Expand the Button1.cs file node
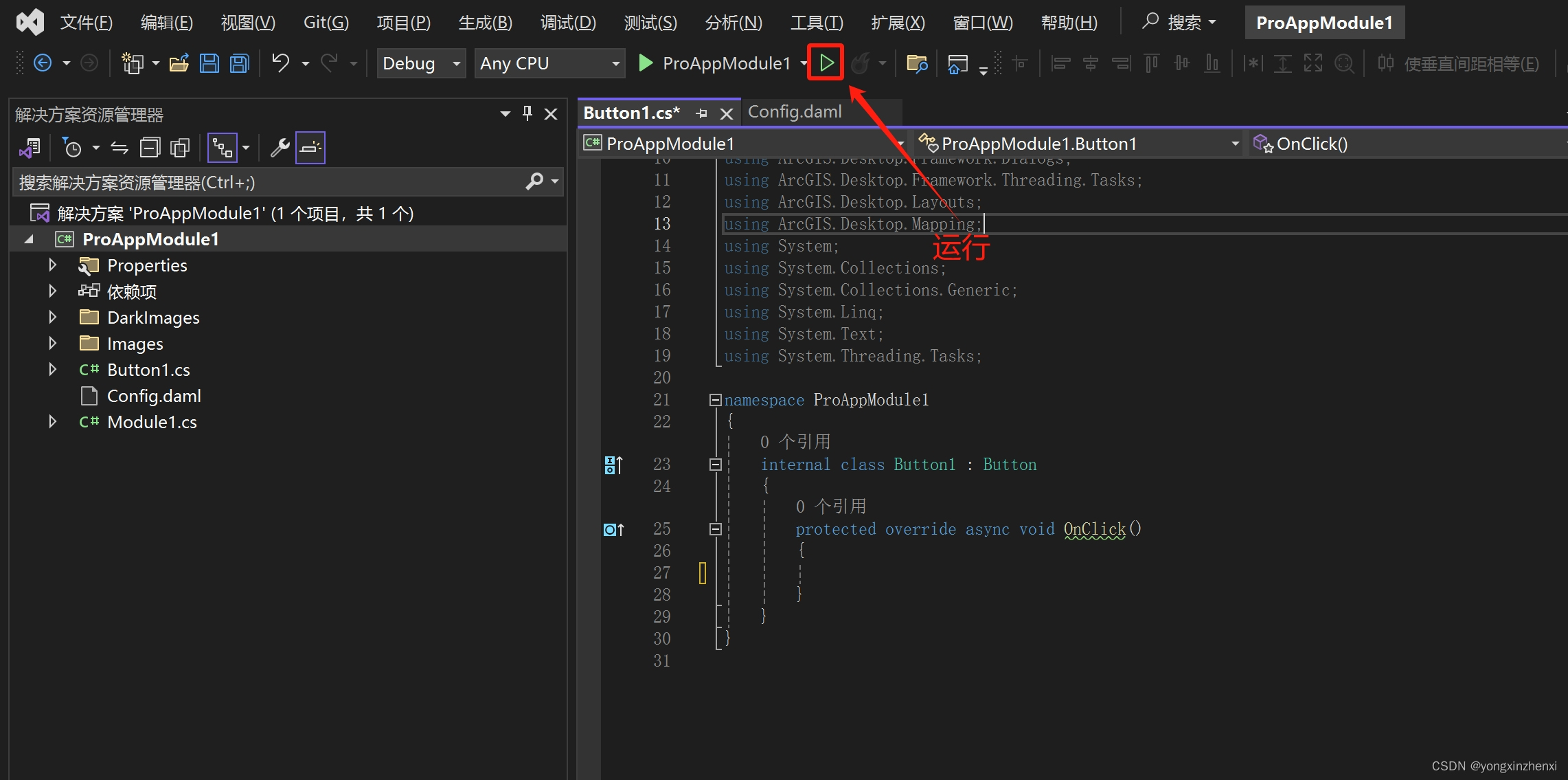 point(52,370)
